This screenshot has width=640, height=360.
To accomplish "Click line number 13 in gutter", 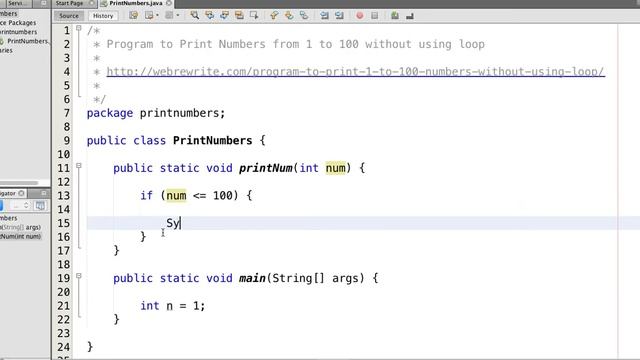I will (63, 196).
